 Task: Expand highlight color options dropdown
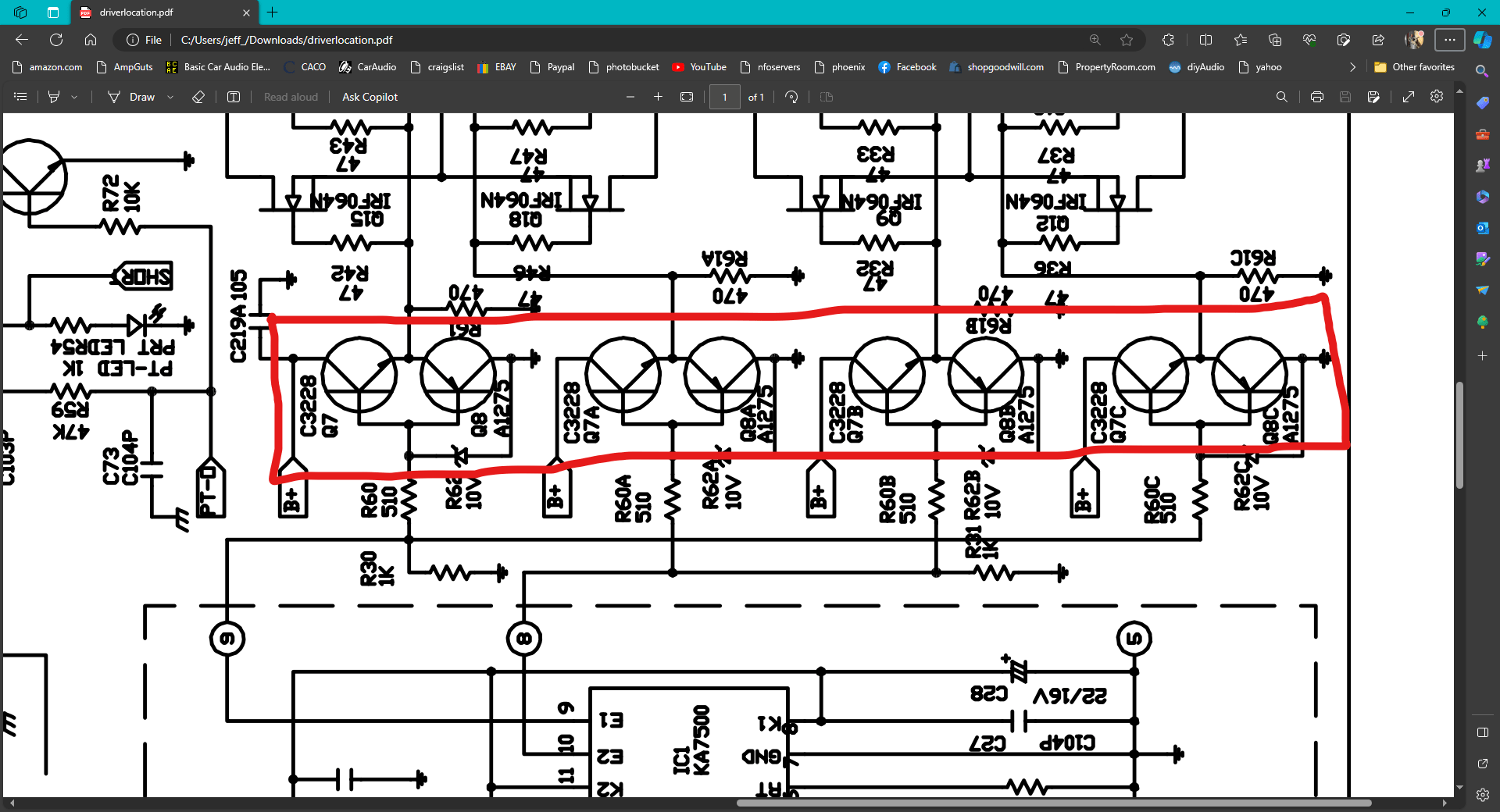click(x=75, y=97)
